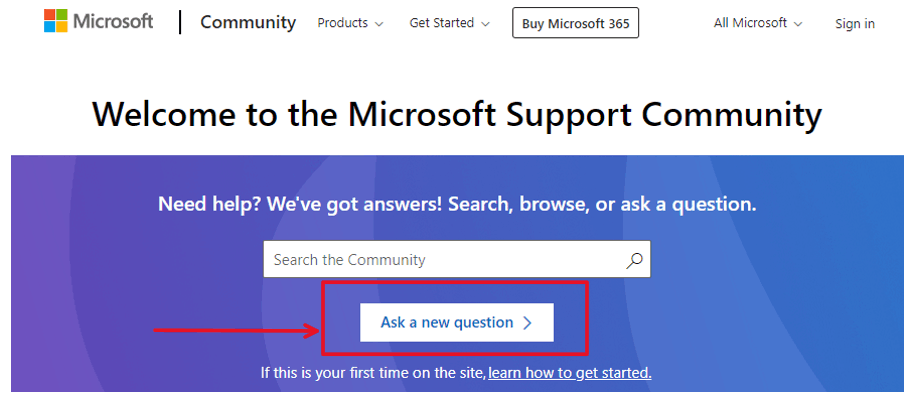The height and width of the screenshot is (393, 904).
Task: Click the red arrow pointing at the button
Action: (x=236, y=330)
